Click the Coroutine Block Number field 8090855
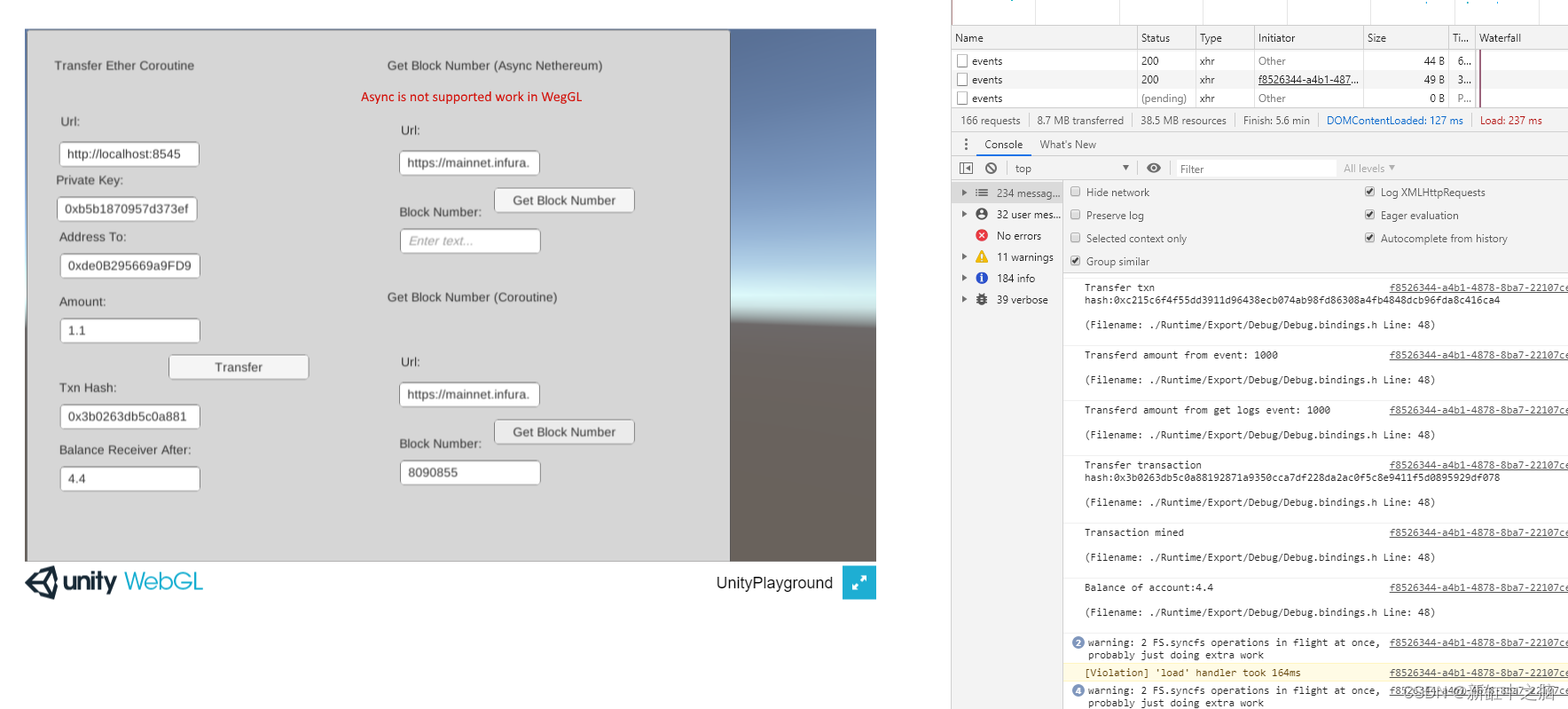Image resolution: width=1568 pixels, height=709 pixels. [x=470, y=472]
